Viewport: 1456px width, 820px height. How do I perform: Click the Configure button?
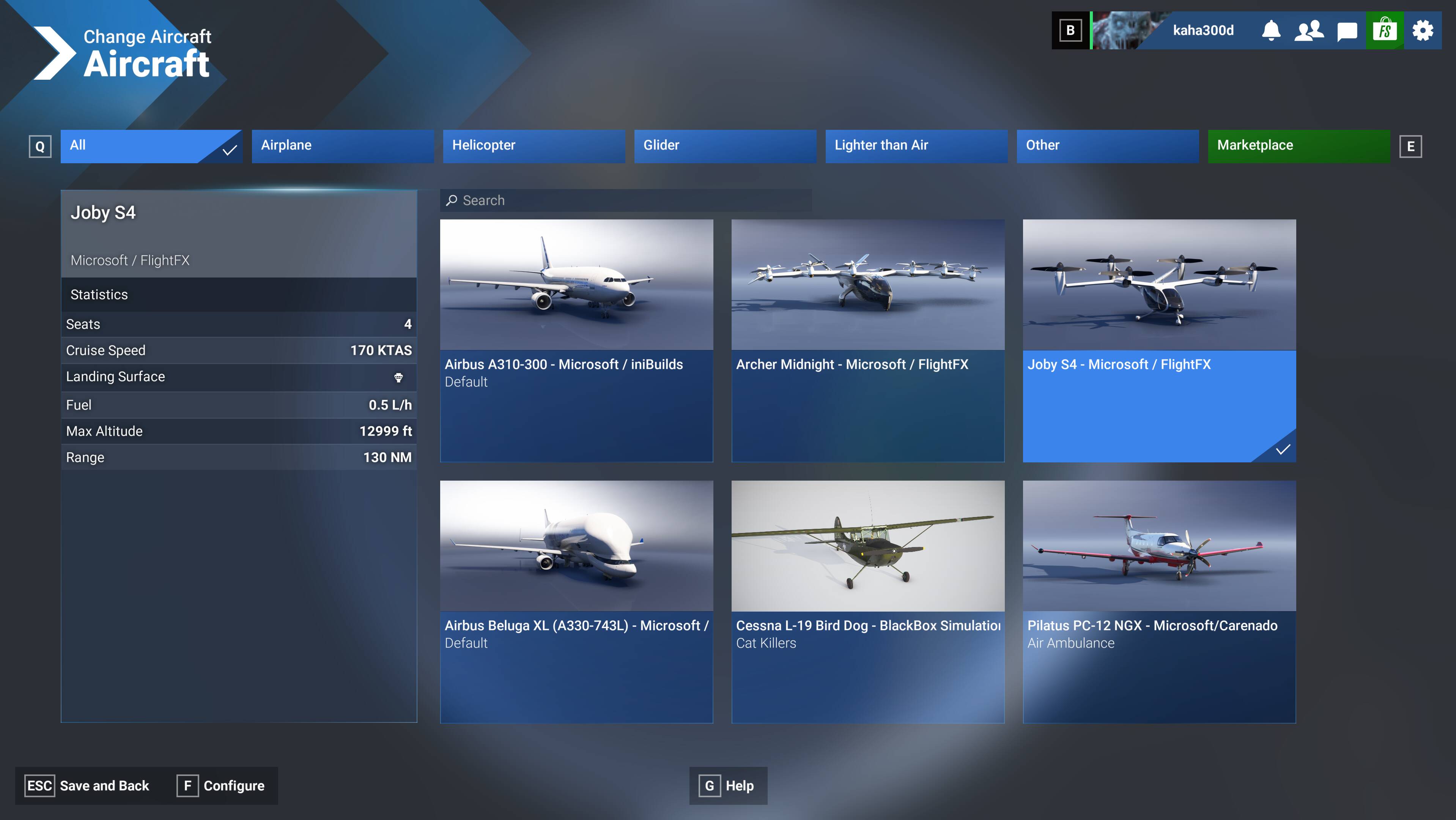pyautogui.click(x=222, y=785)
